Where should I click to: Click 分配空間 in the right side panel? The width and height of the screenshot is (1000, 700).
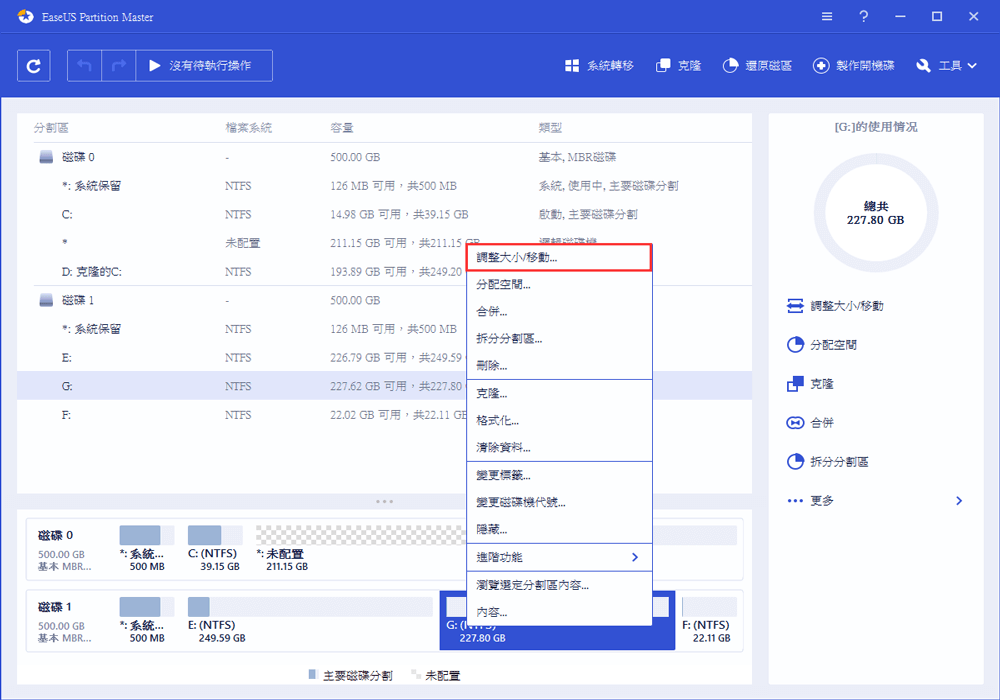822,345
